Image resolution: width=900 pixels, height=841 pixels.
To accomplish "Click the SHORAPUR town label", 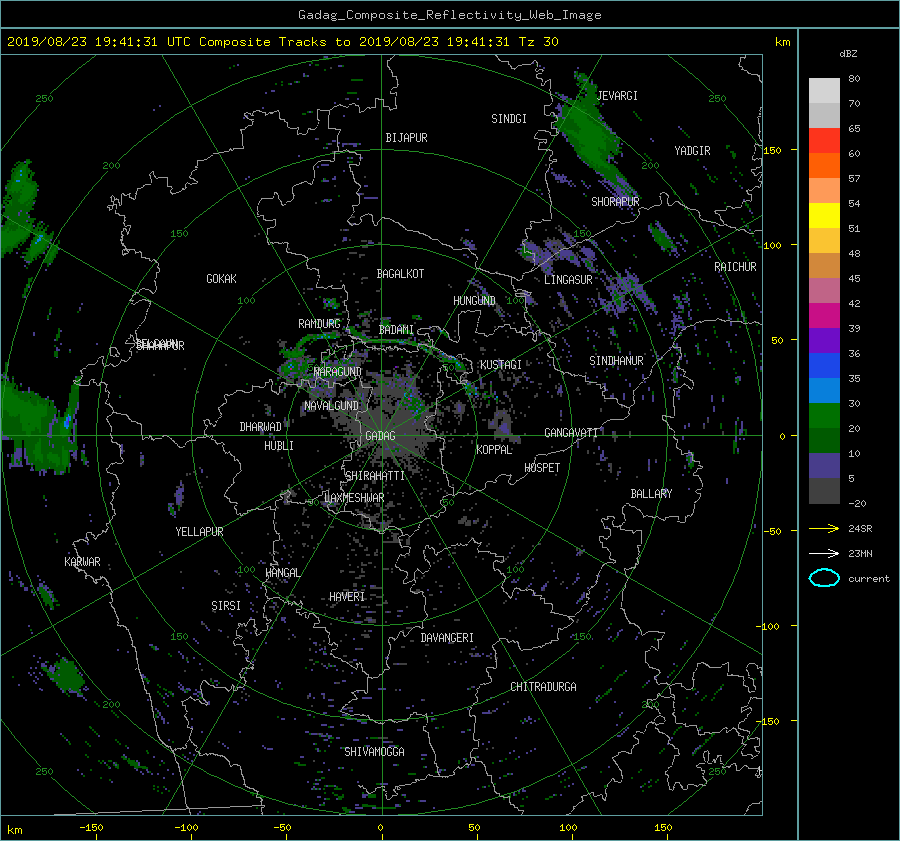I will [615, 202].
